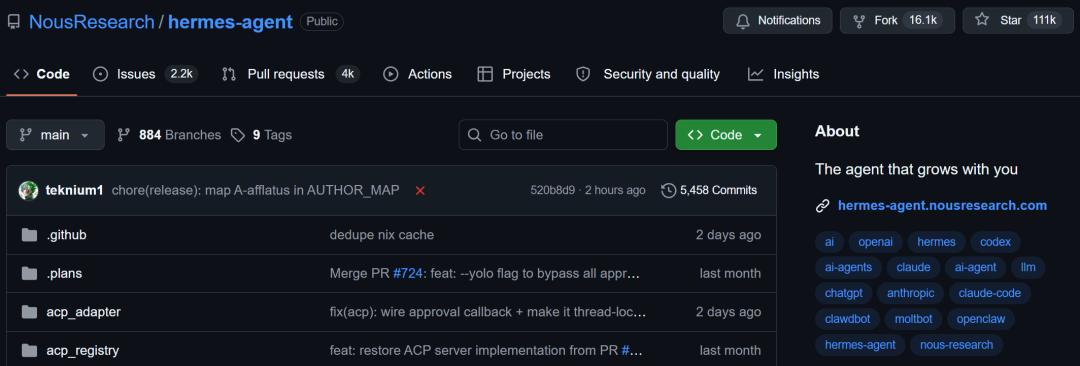Click the 'hermes' topic tag
This screenshot has width=1080, height=366.
pos(936,242)
